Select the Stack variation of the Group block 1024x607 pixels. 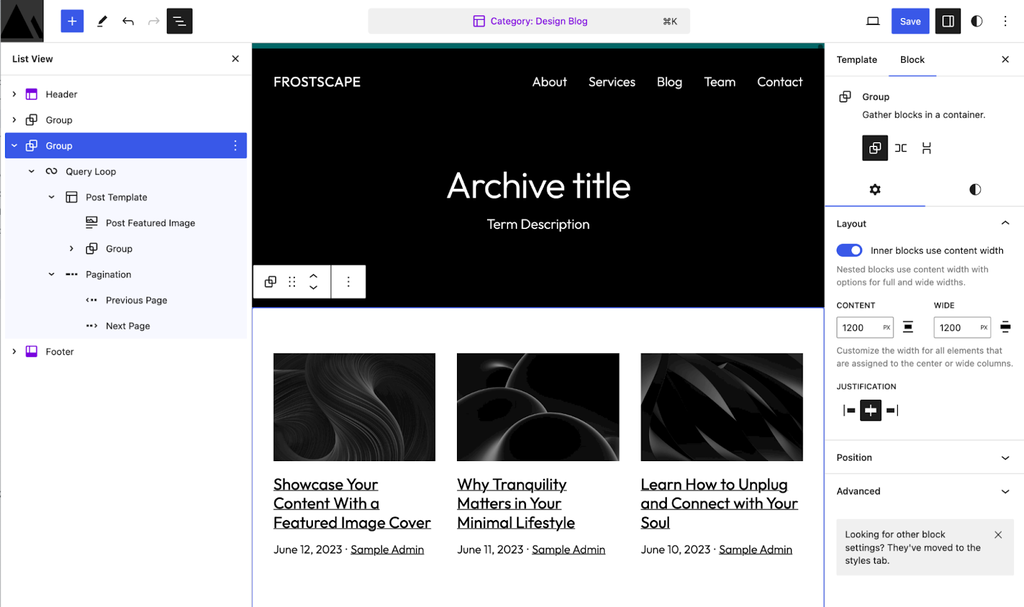[x=926, y=148]
